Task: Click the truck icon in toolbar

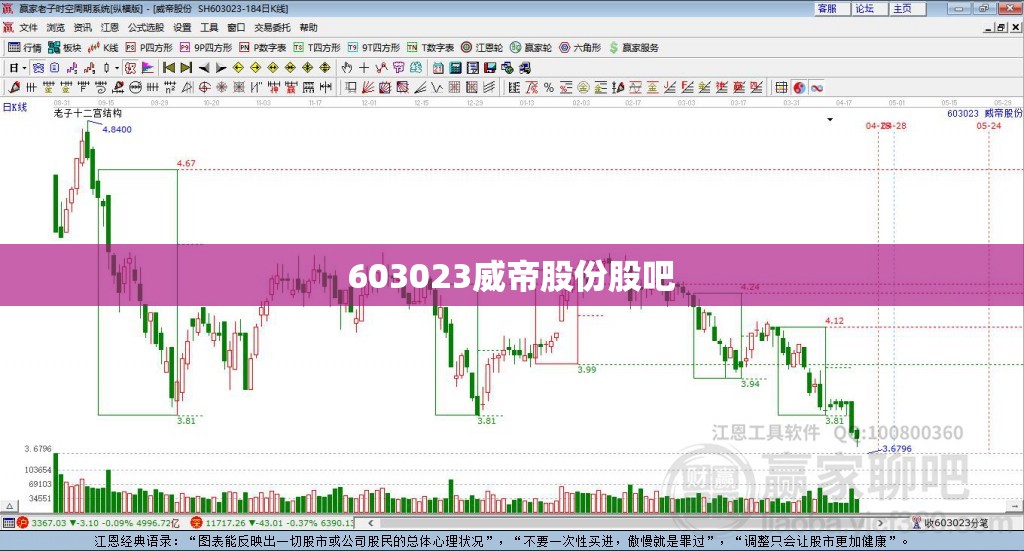Action: (524, 68)
